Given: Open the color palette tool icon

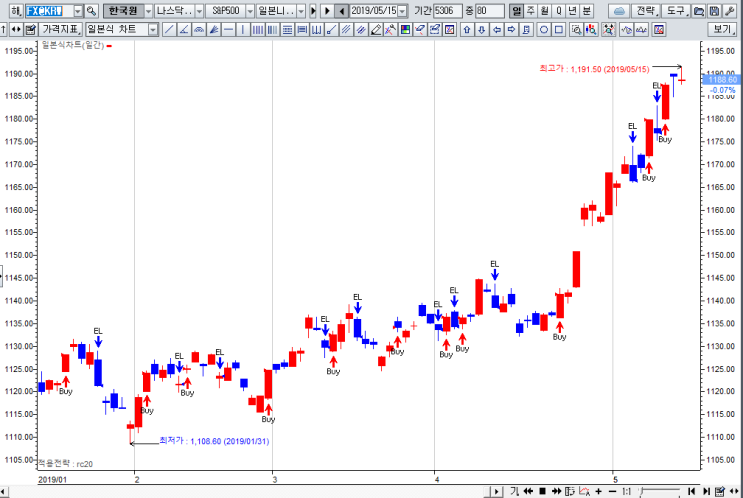Looking at the screenshot, I should click(x=405, y=30).
